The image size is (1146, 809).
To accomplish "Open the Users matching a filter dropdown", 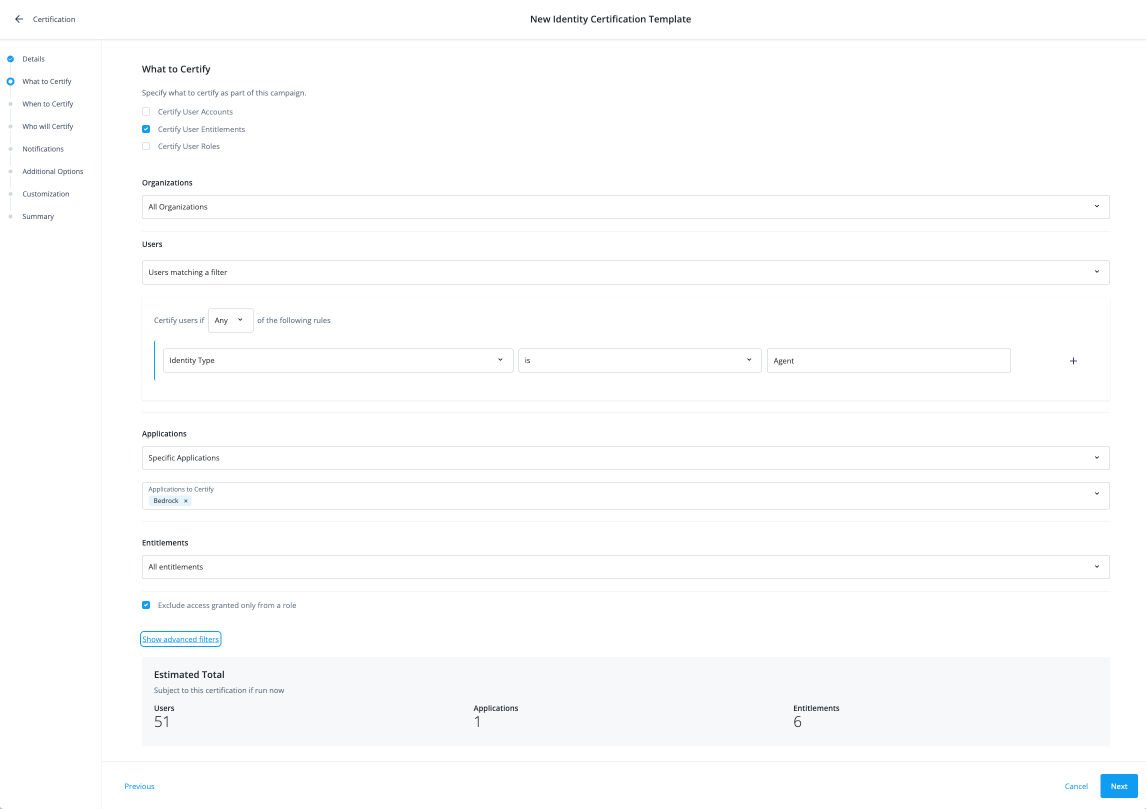I will point(626,273).
